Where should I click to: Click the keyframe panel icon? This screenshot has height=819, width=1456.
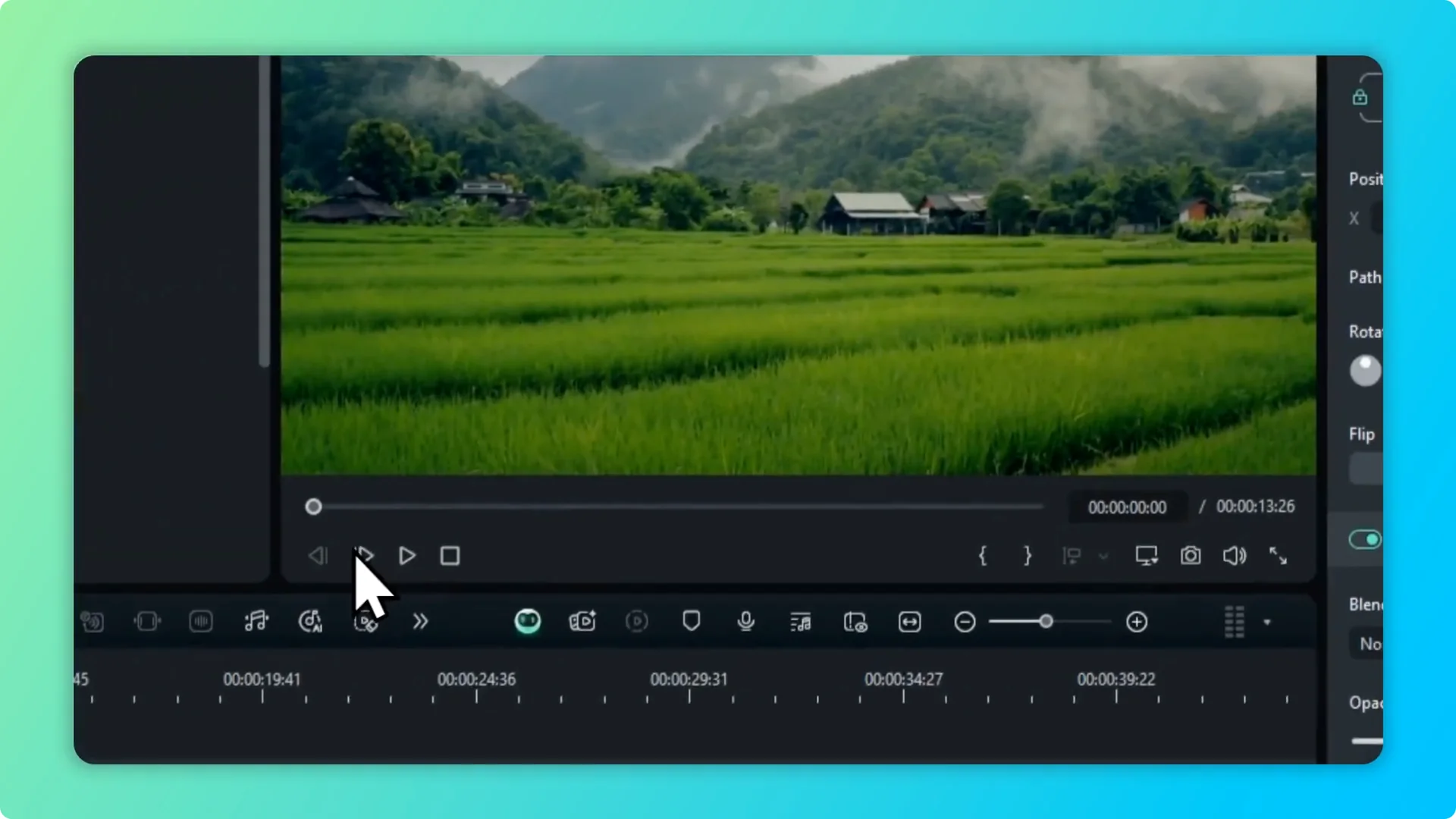tap(147, 622)
